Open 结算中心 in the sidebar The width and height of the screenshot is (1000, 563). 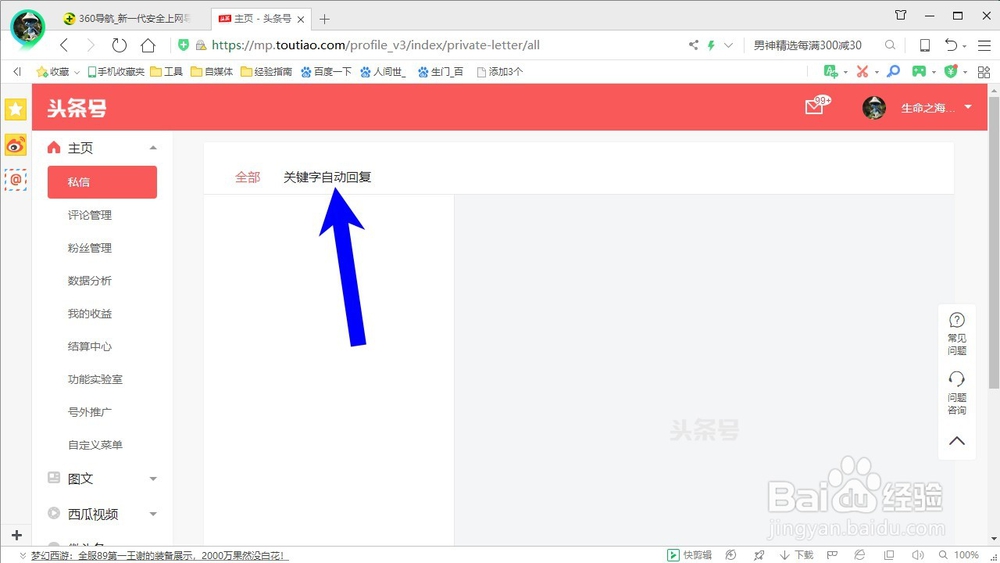point(90,346)
